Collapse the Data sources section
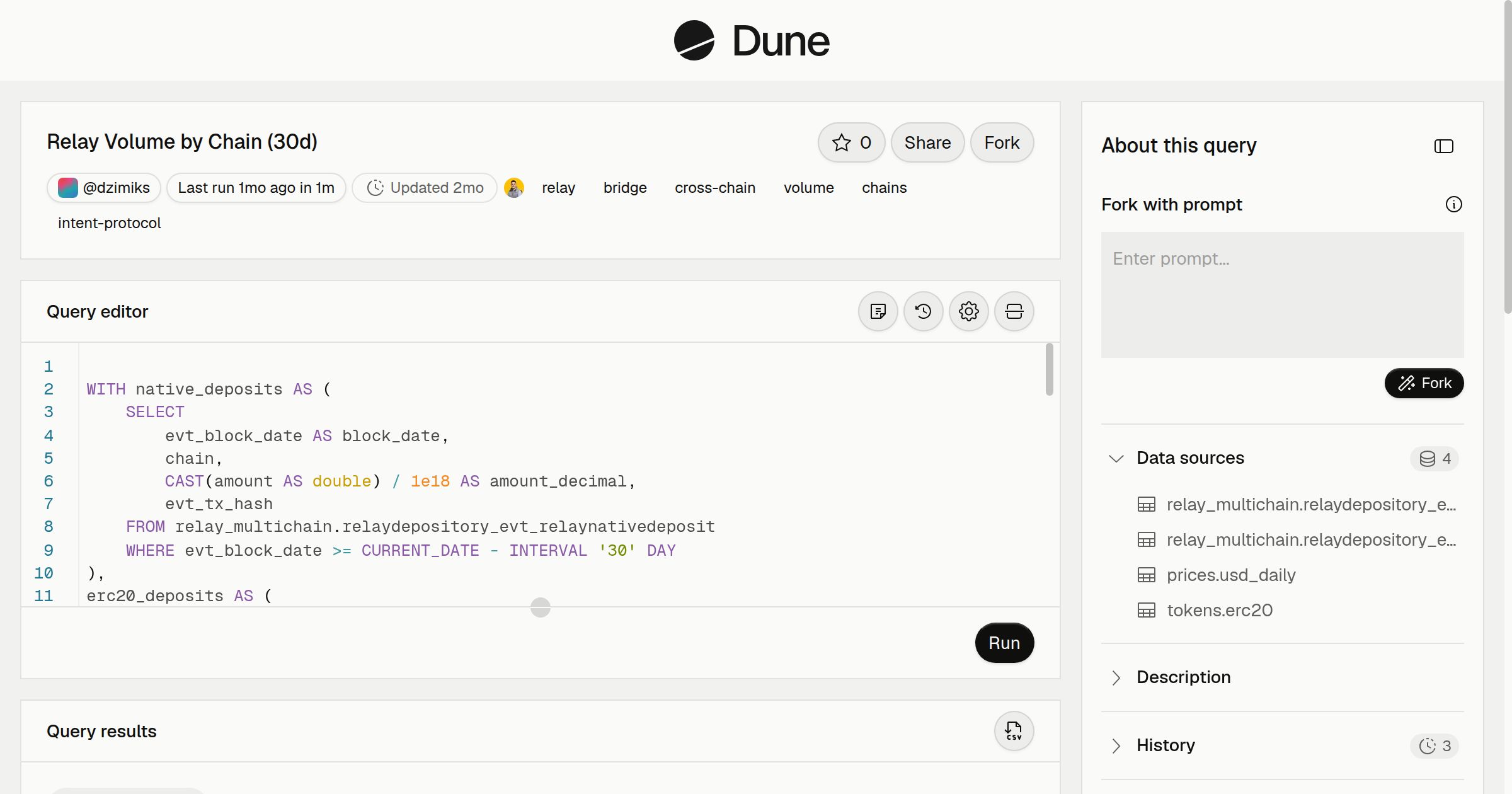 coord(1116,458)
